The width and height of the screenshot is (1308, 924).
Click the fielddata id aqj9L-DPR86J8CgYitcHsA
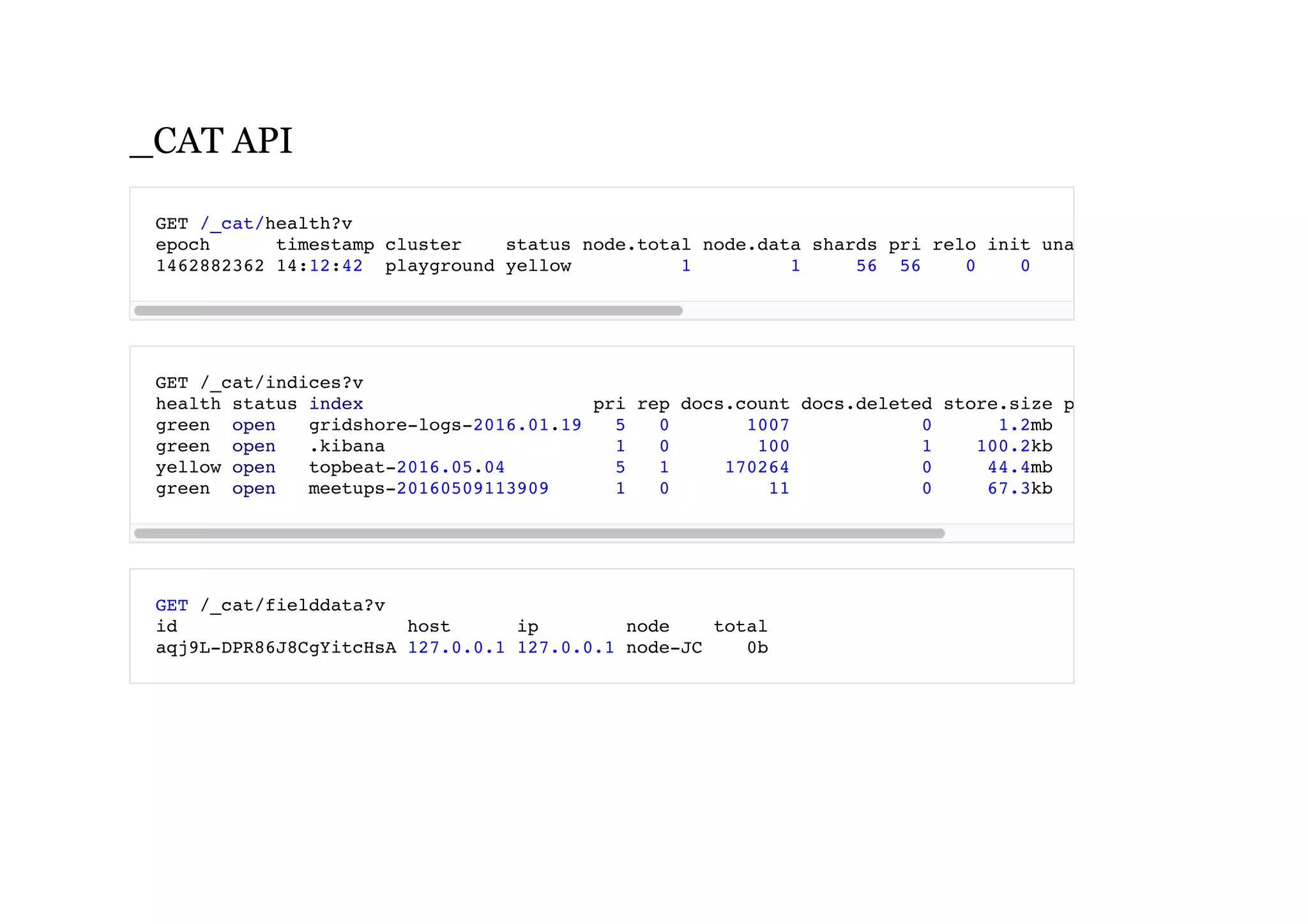tap(276, 648)
